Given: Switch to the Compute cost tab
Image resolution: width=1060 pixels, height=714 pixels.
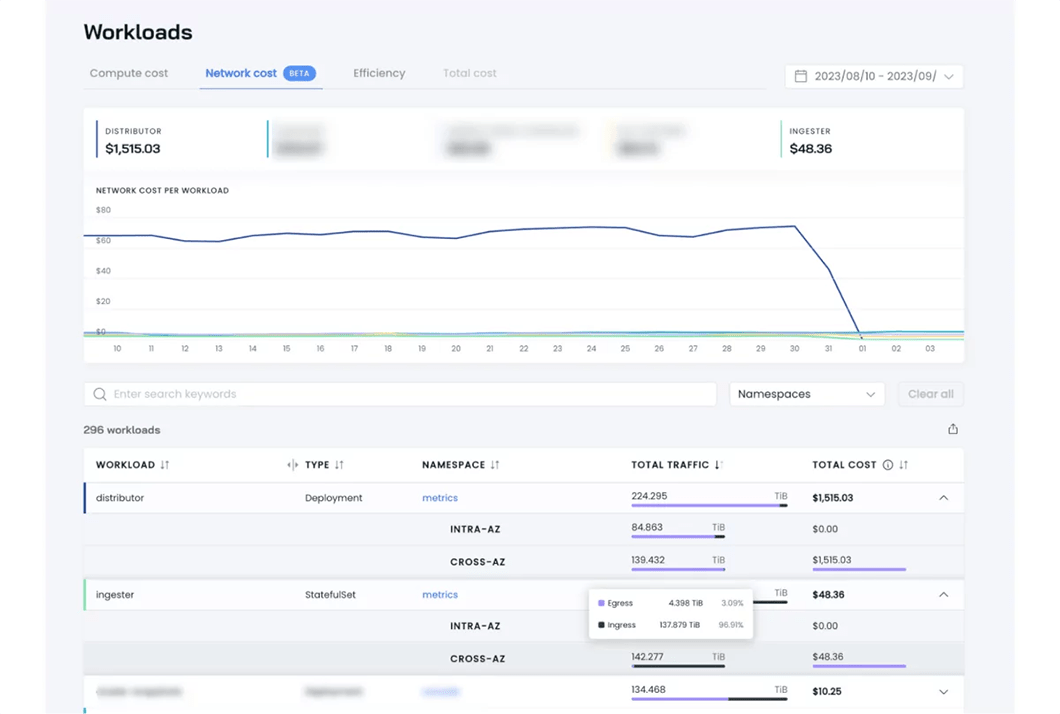Looking at the screenshot, I should pos(129,73).
